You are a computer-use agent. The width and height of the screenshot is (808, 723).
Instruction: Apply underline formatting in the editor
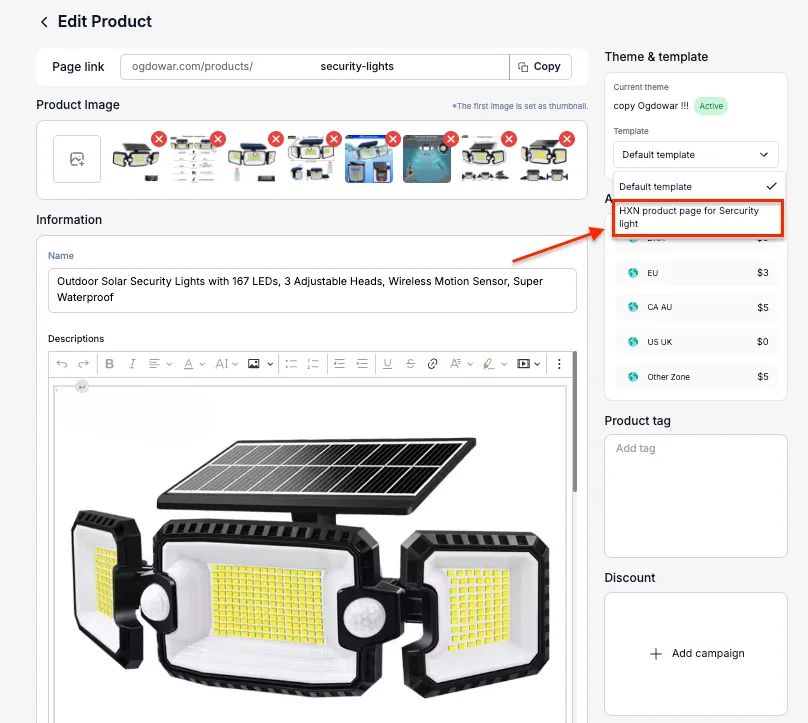tap(387, 364)
